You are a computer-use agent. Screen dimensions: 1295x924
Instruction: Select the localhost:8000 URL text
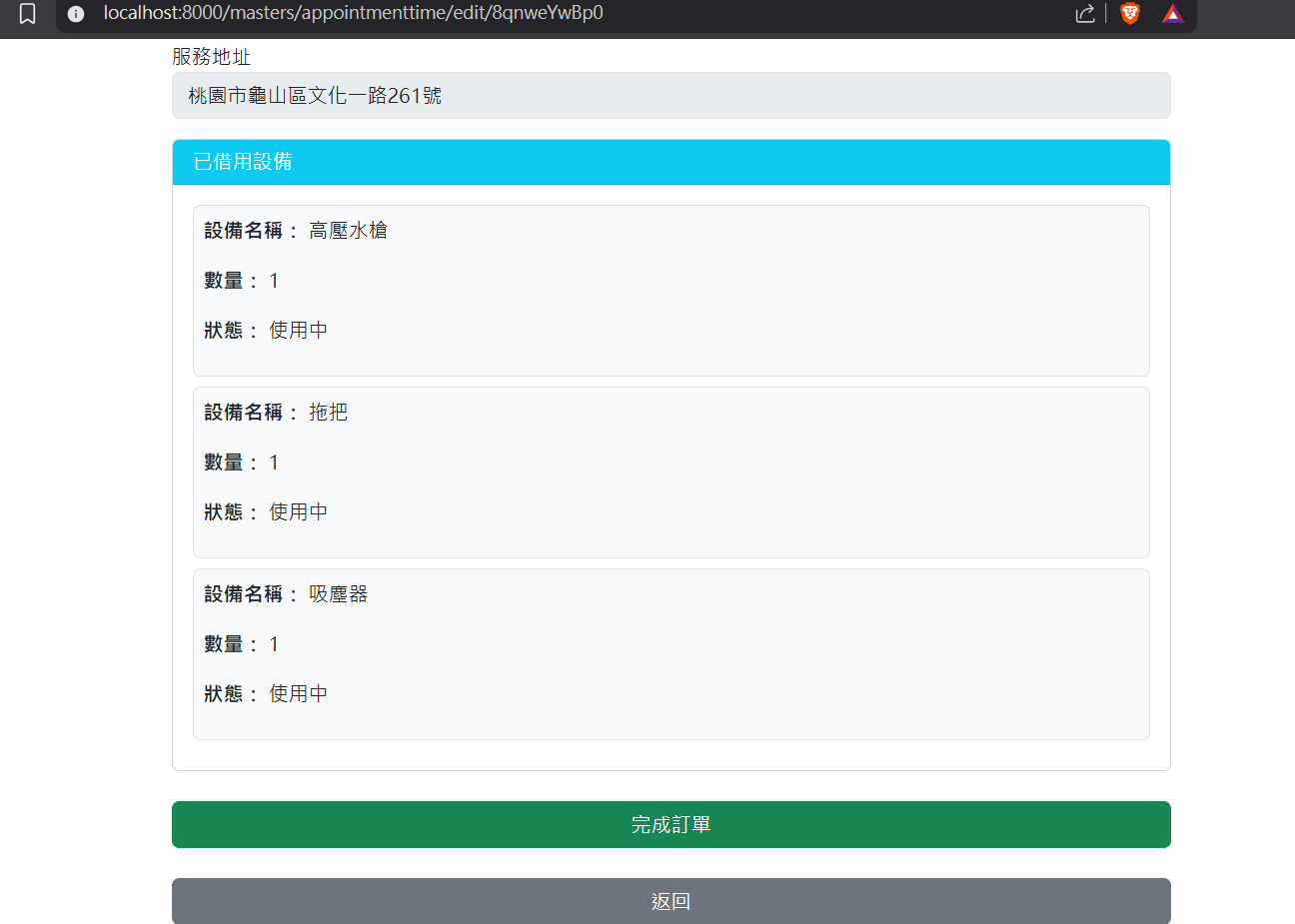tap(354, 13)
